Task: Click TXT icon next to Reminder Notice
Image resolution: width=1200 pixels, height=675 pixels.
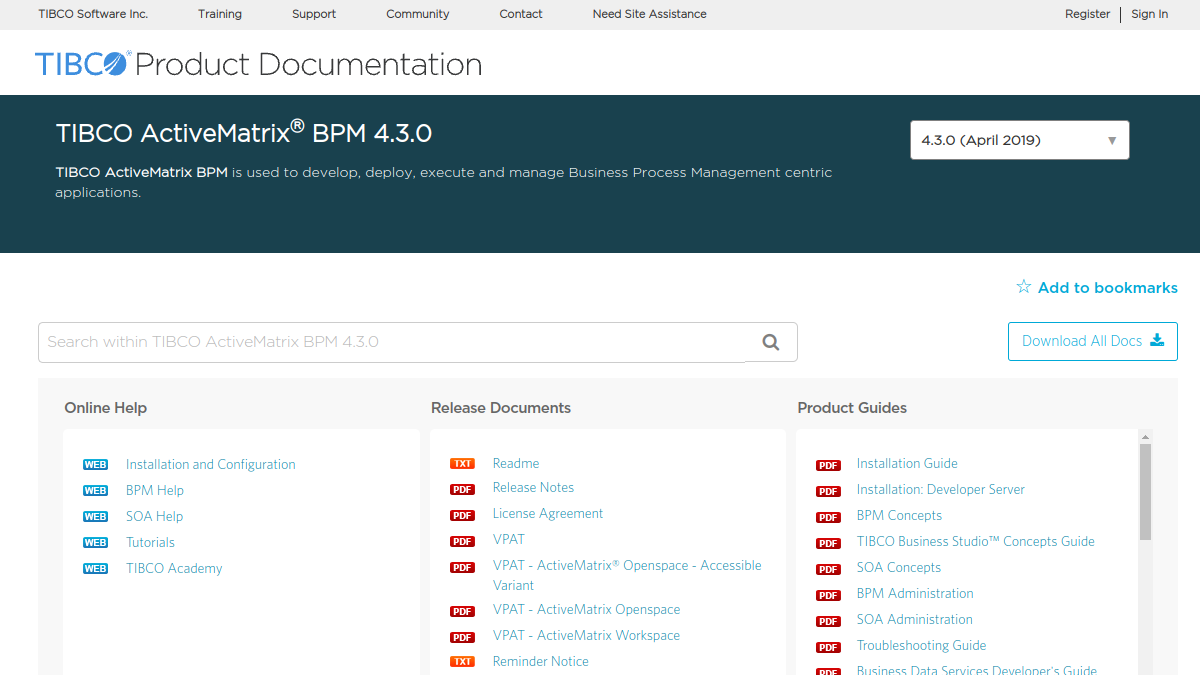Action: click(462, 662)
